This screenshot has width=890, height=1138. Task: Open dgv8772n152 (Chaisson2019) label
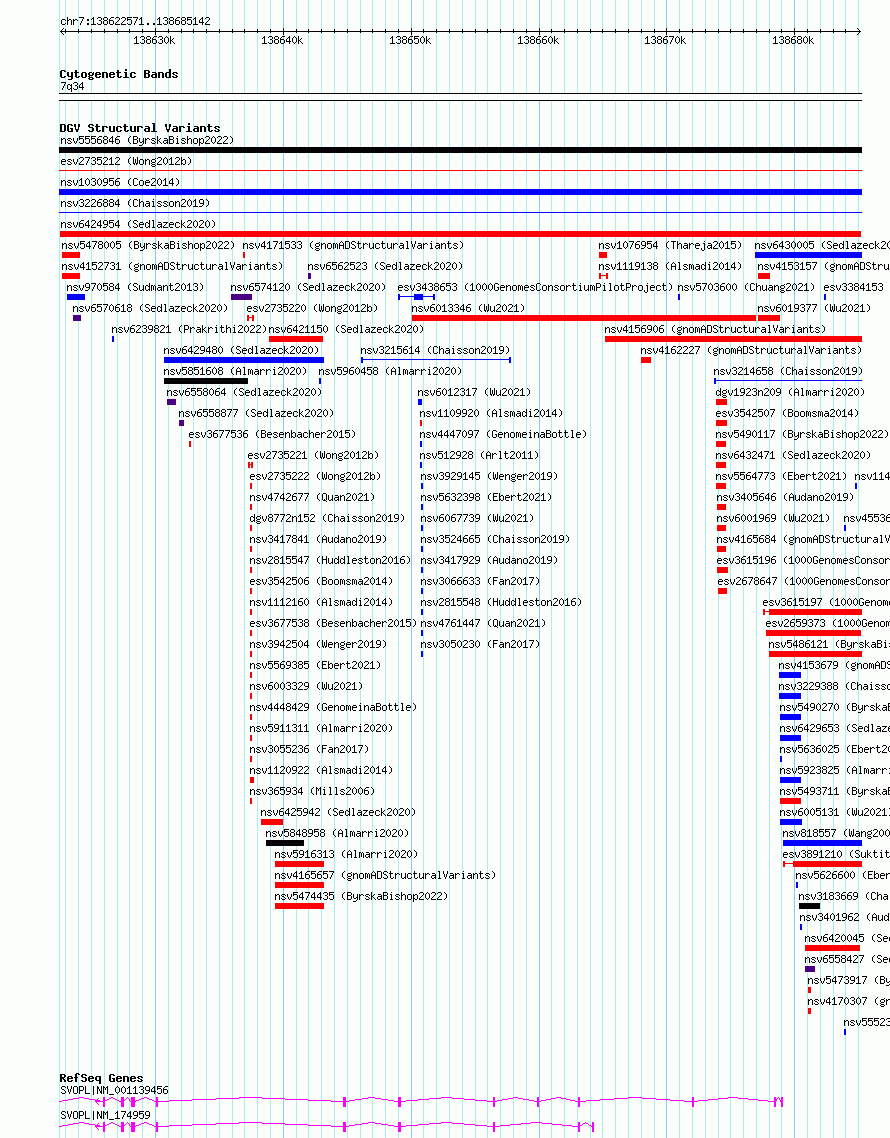coord(327,519)
